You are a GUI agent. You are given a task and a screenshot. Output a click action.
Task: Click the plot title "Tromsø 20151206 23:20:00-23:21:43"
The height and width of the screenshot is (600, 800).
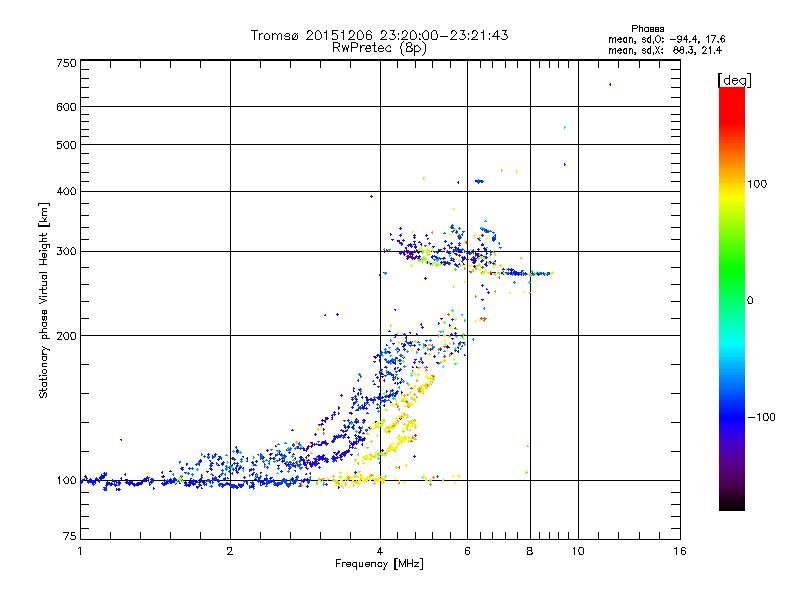pos(379,35)
